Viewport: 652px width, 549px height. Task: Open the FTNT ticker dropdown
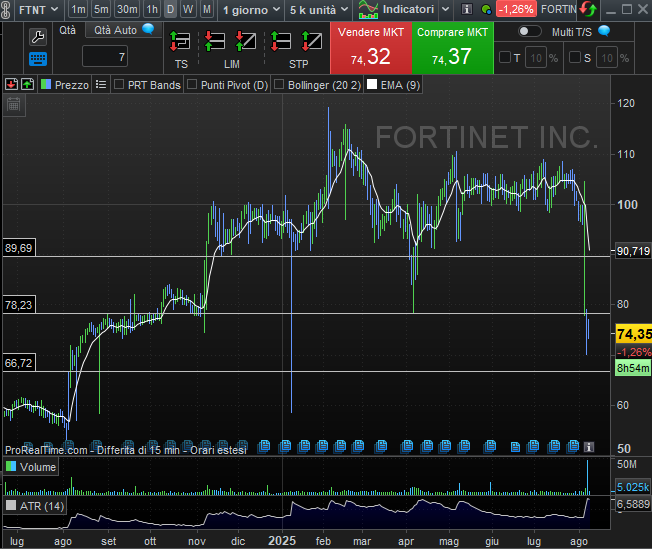[x=39, y=9]
